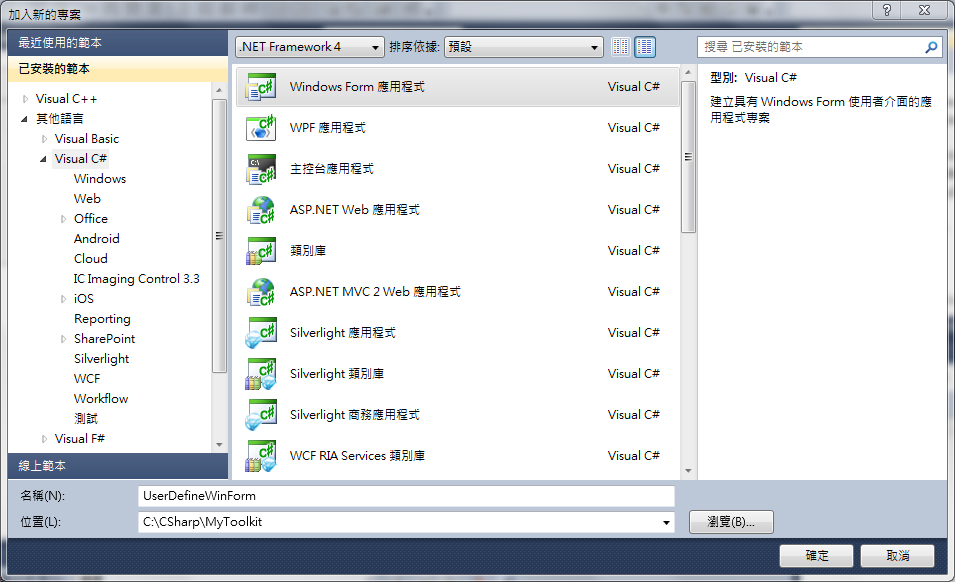The width and height of the screenshot is (955, 582).
Task: Open the .NET Framework 4 dropdown
Action: point(309,47)
